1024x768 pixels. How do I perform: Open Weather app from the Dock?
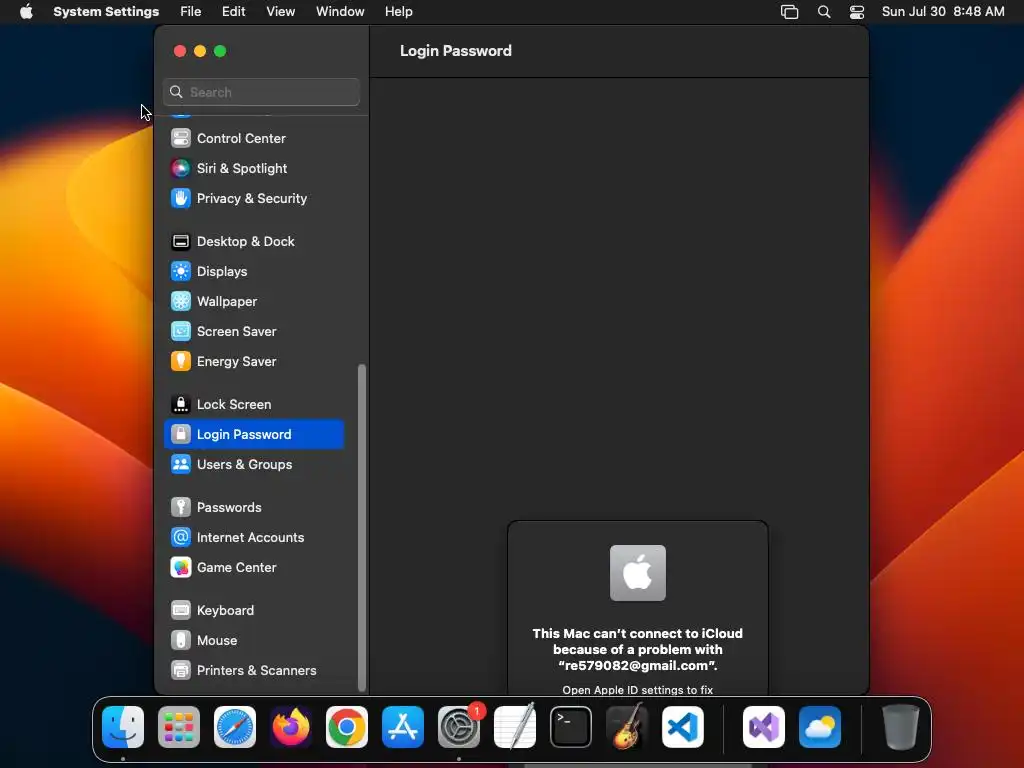(820, 727)
